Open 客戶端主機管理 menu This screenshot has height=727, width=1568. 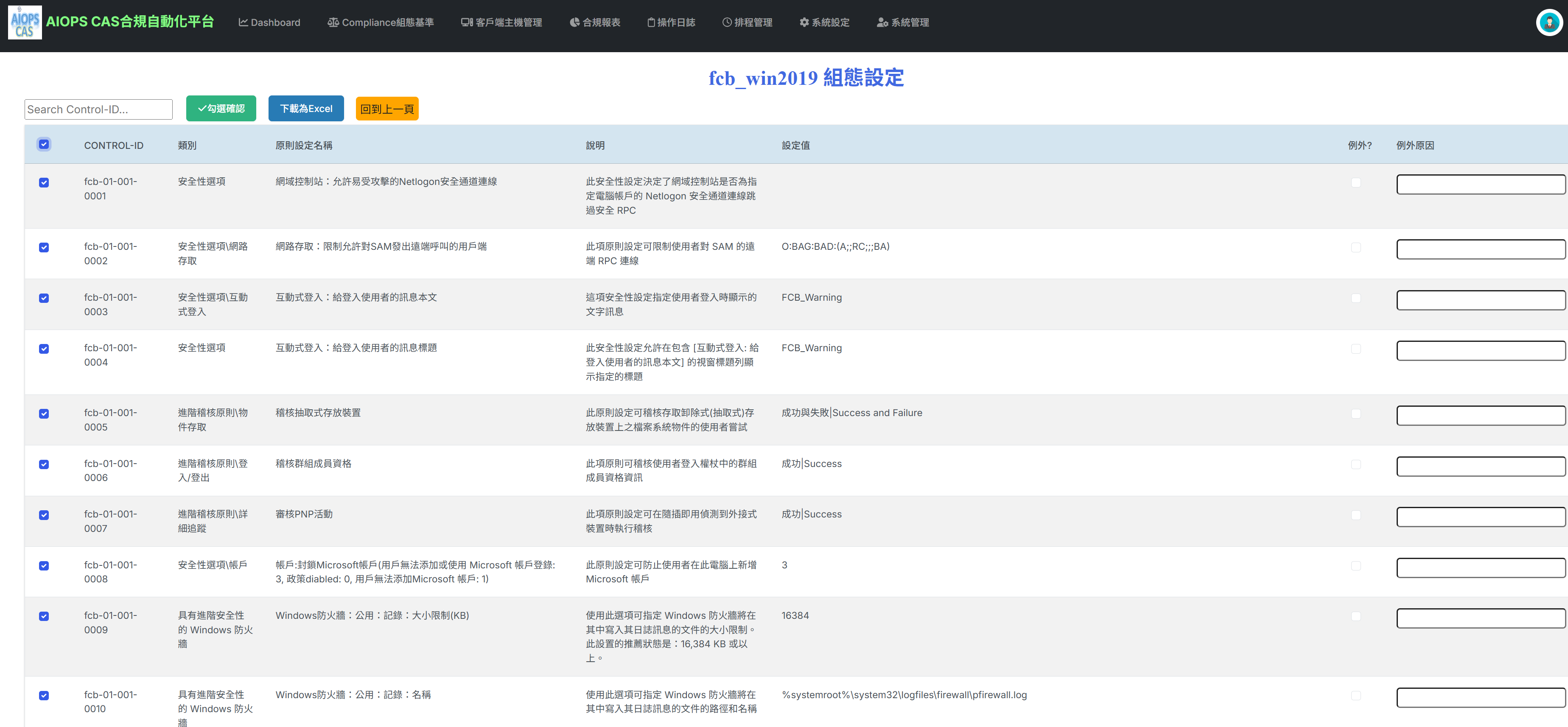coord(501,22)
